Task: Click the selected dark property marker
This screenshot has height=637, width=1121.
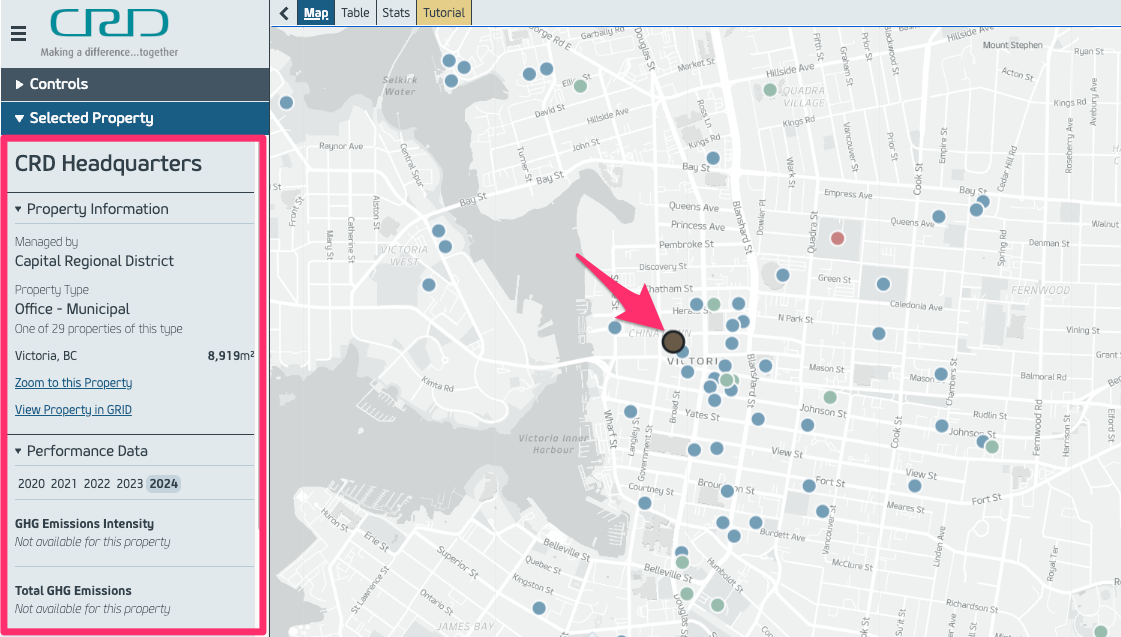Action: 673,341
